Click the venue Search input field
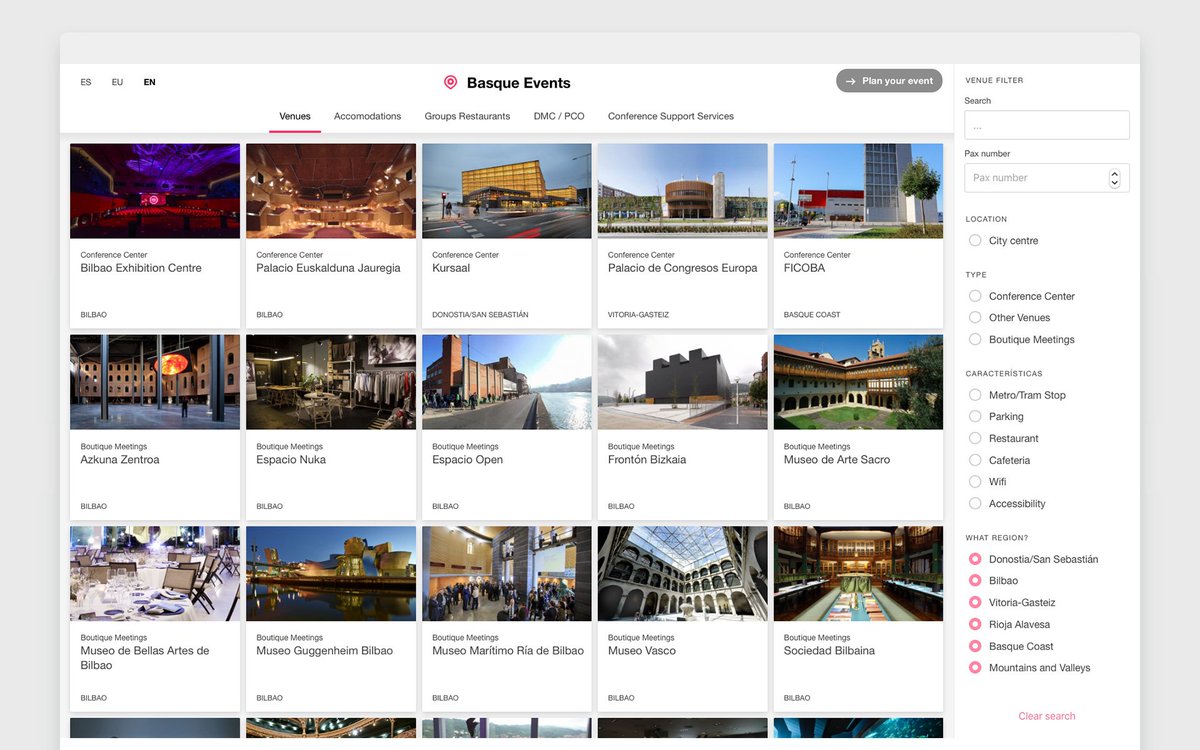Image resolution: width=1200 pixels, height=750 pixels. coord(1047,125)
